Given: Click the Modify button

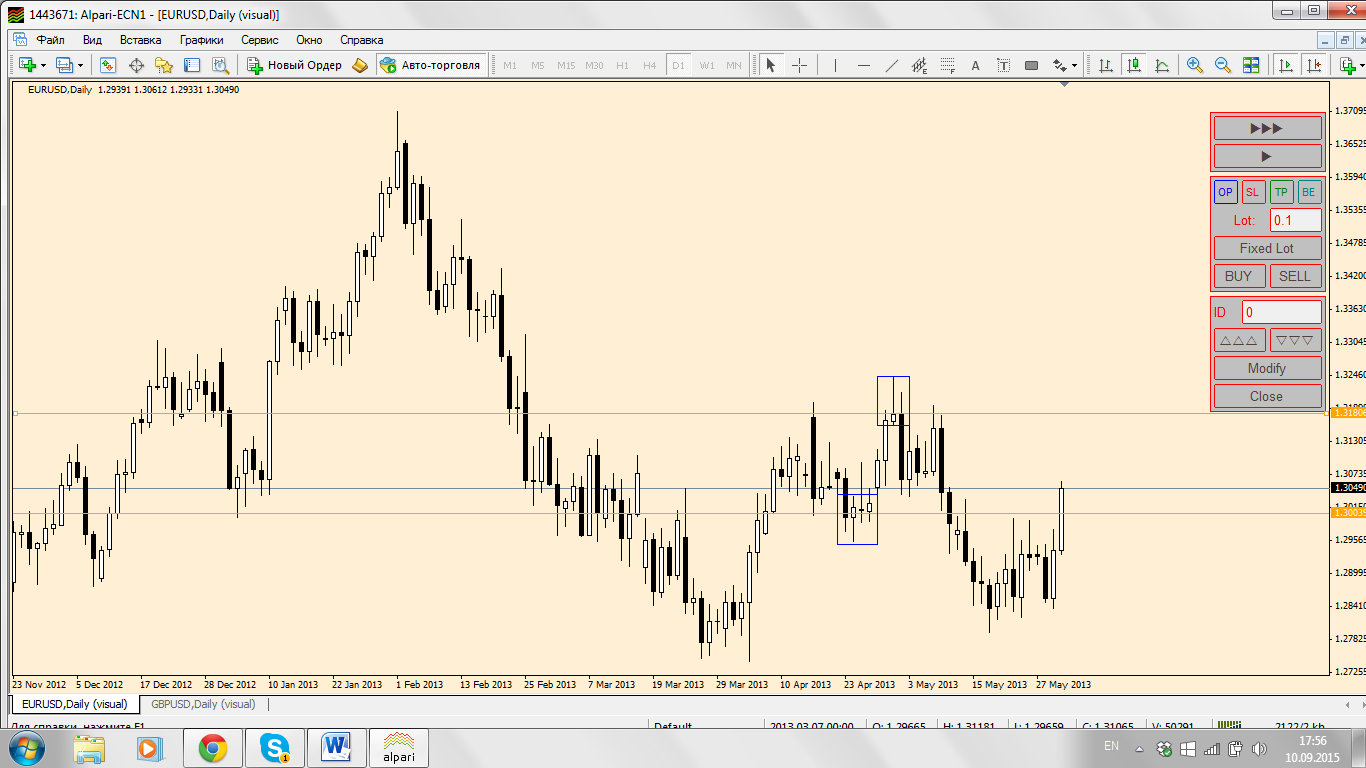Looking at the screenshot, I should point(1267,368).
